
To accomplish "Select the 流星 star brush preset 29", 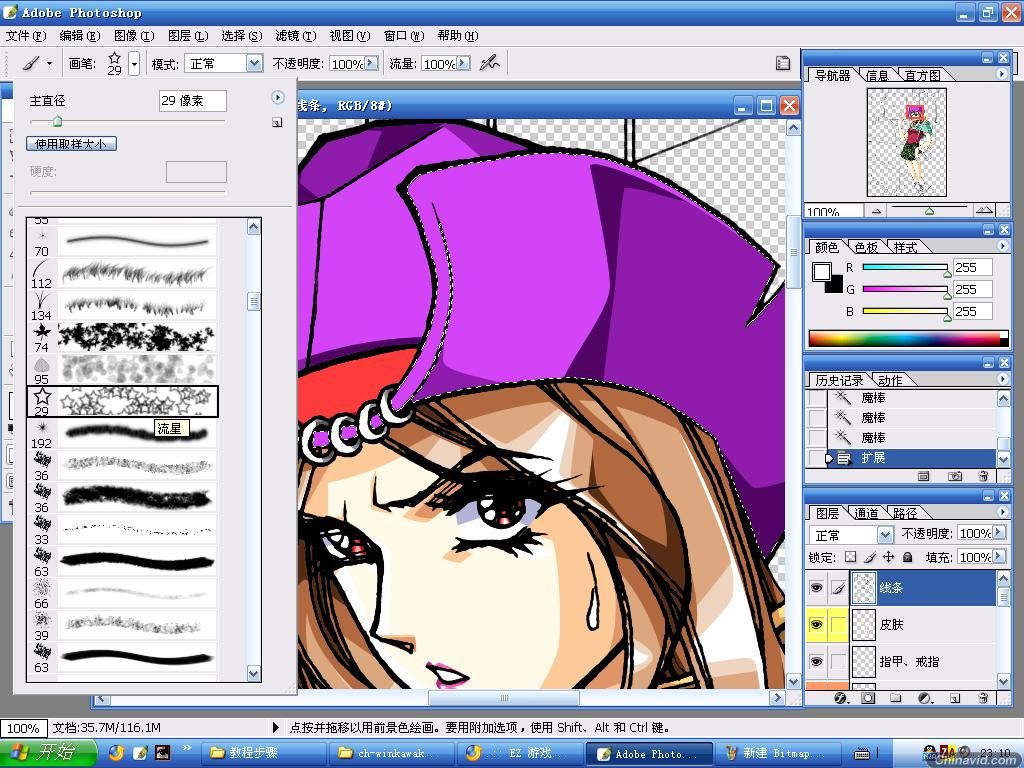I will 122,401.
